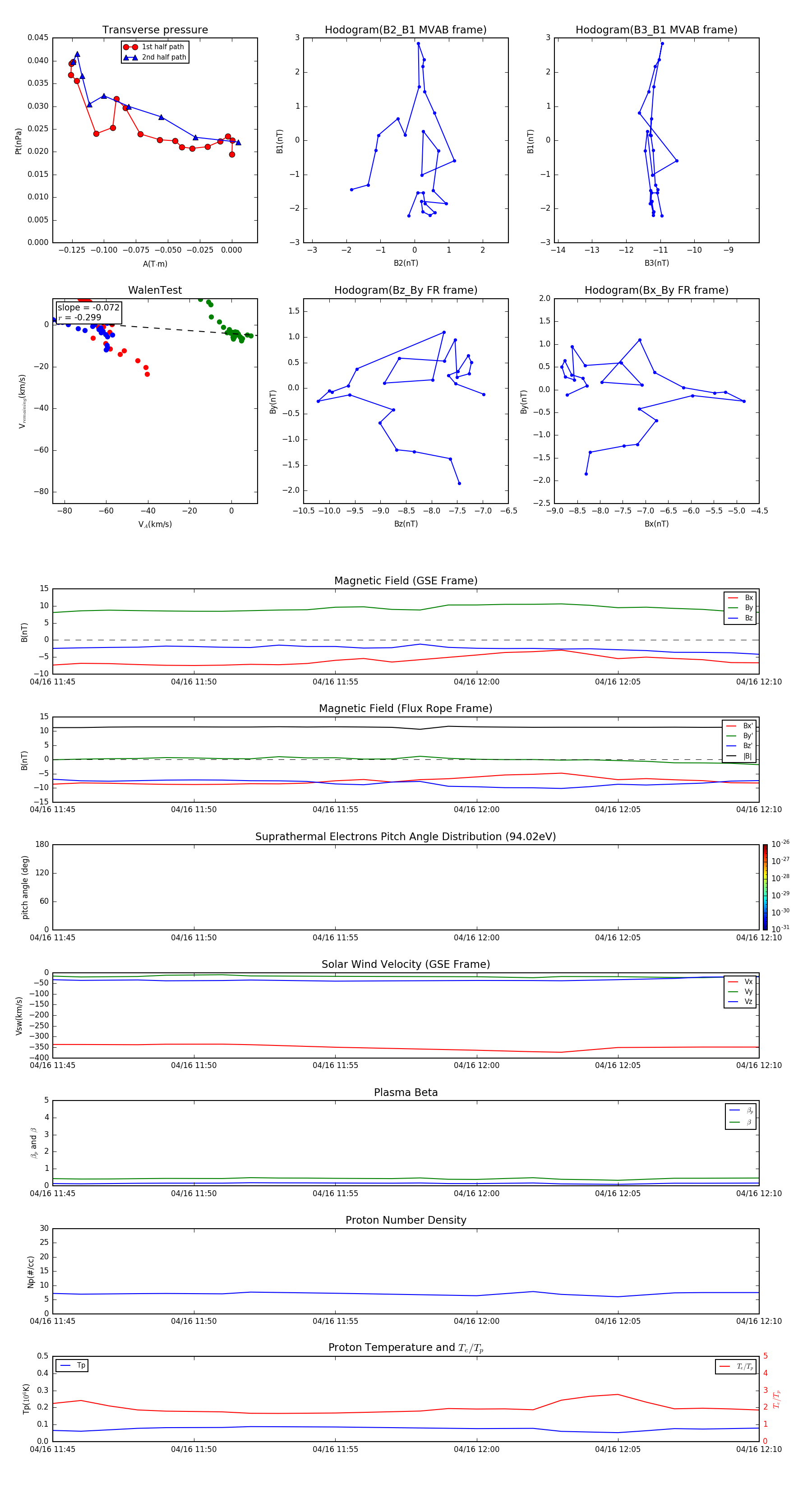Click the "Proton Temperature and Te/Tp" title
812x1489 pixels.
[x=406, y=1348]
